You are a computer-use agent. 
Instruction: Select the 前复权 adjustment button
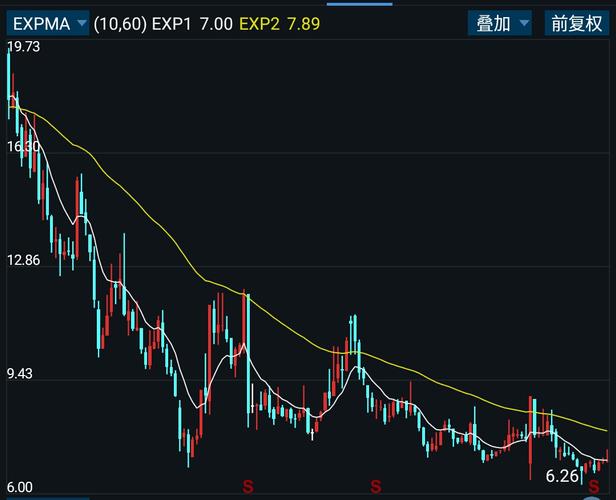576,24
